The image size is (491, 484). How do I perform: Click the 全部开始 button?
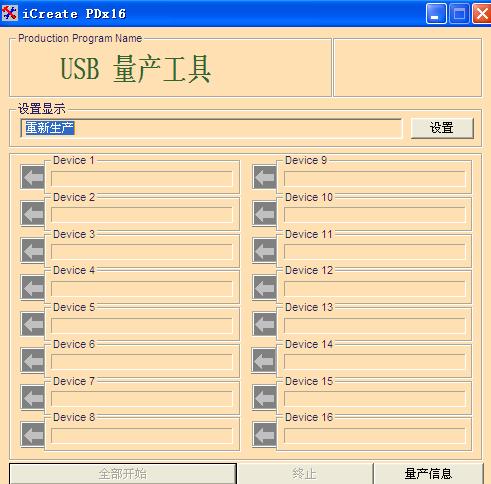[123, 473]
